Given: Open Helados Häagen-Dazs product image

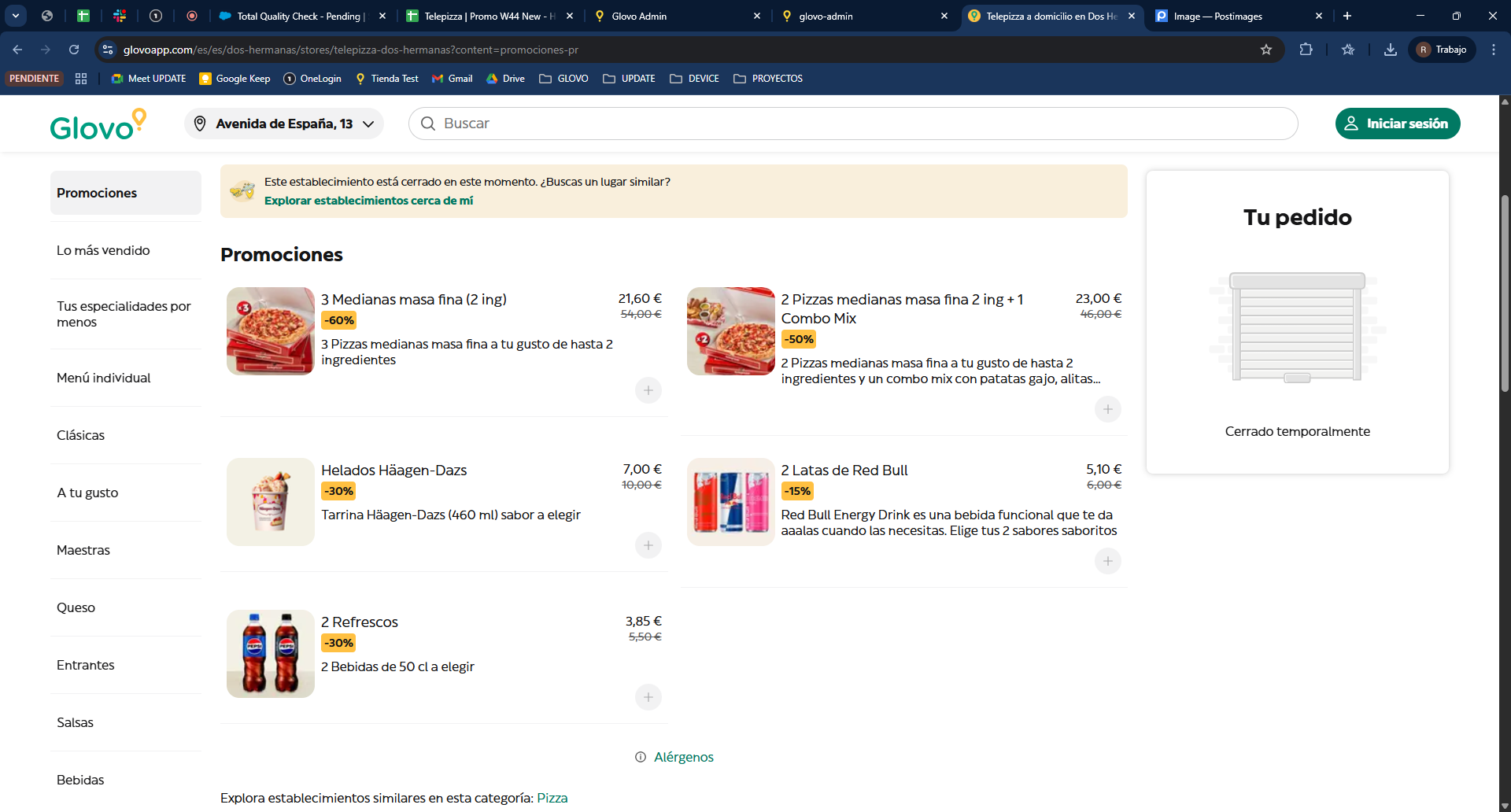Looking at the screenshot, I should (271, 502).
